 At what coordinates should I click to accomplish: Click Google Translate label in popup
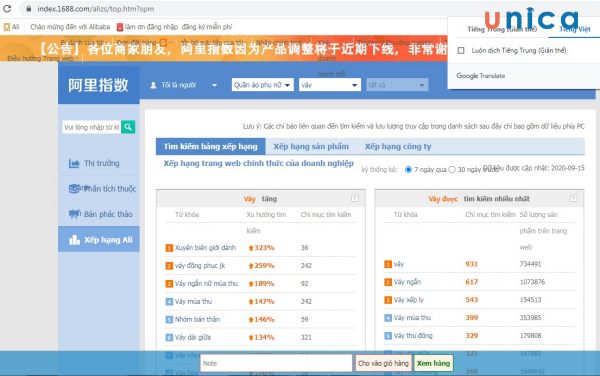[481, 76]
